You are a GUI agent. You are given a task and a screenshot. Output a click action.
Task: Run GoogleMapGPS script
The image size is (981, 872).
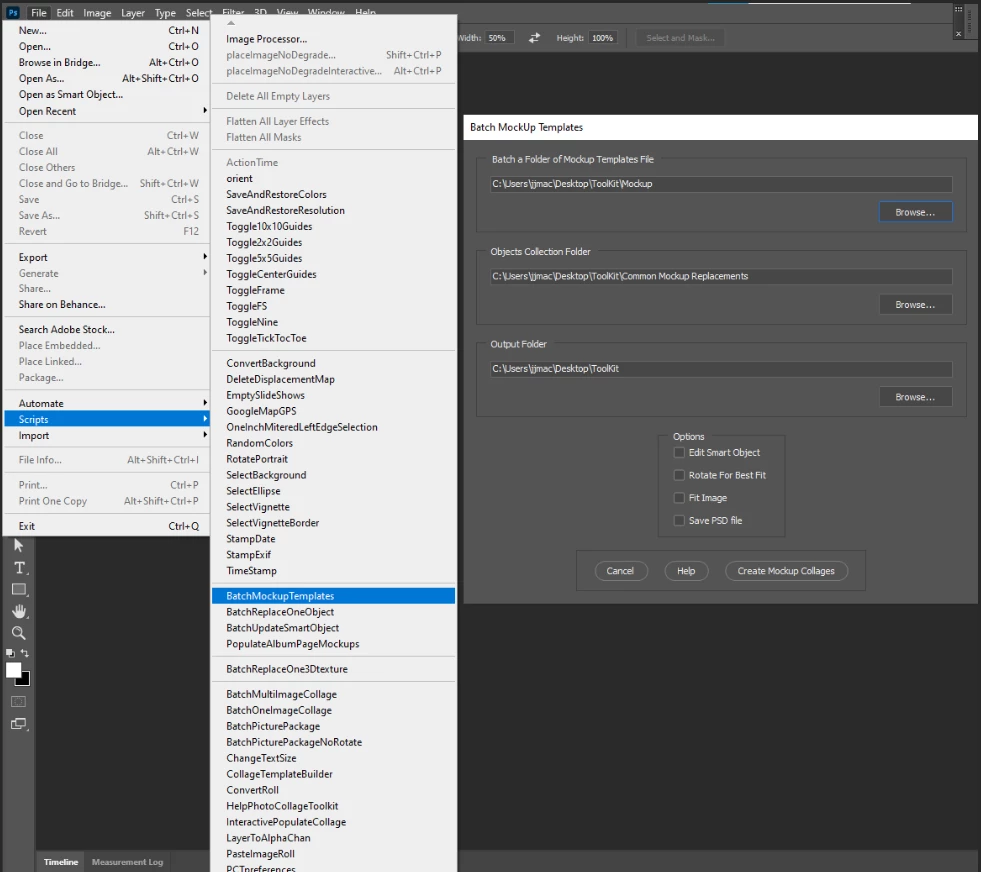pos(333,411)
